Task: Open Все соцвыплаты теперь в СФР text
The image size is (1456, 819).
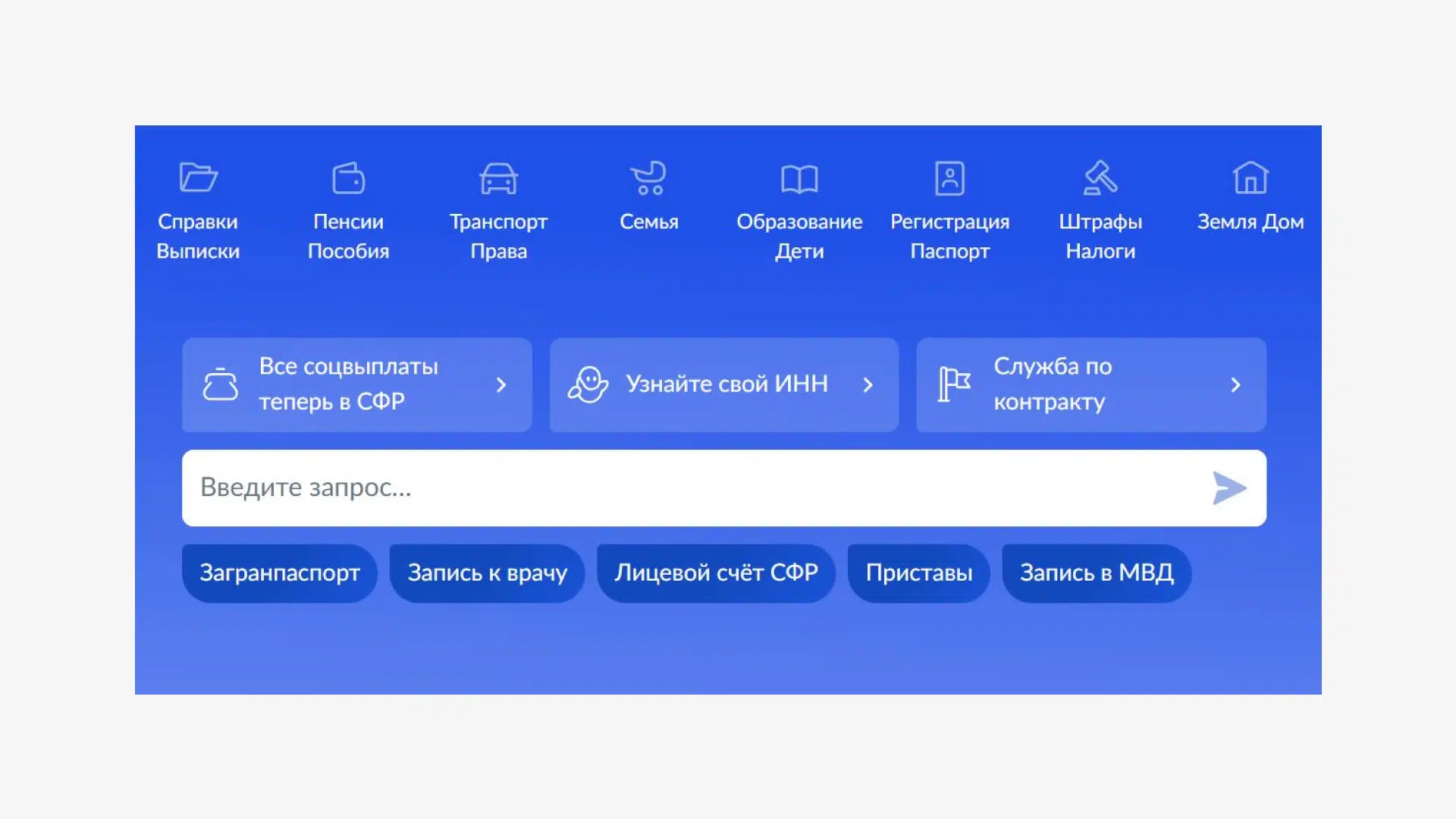Action: coord(349,384)
